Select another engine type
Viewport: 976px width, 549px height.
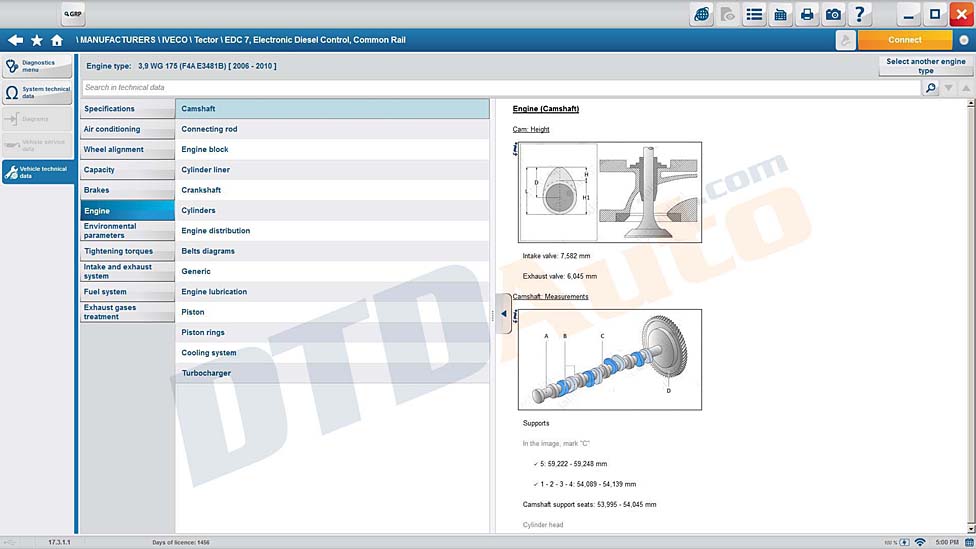tap(926, 66)
